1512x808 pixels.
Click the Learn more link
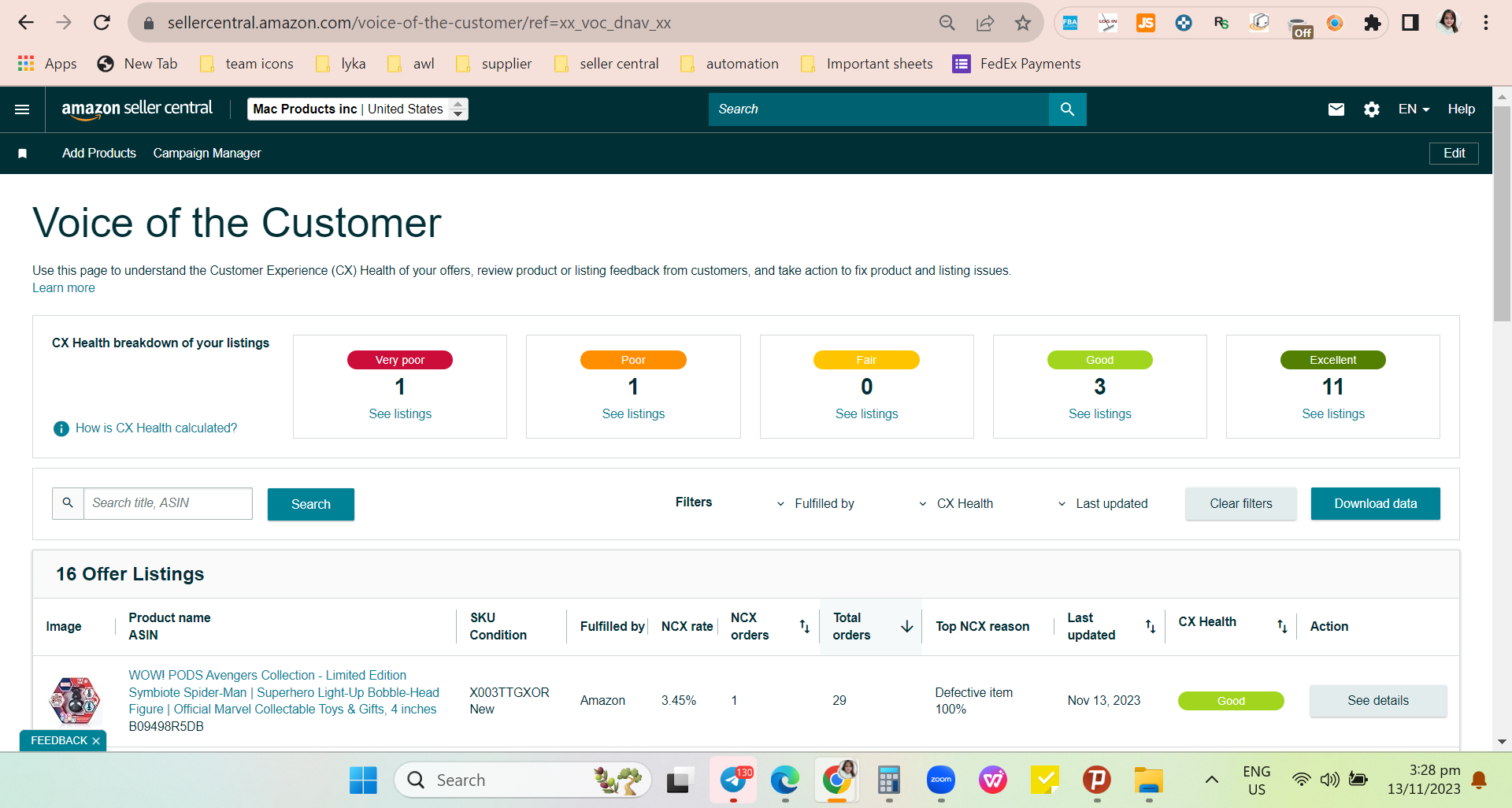(x=64, y=288)
